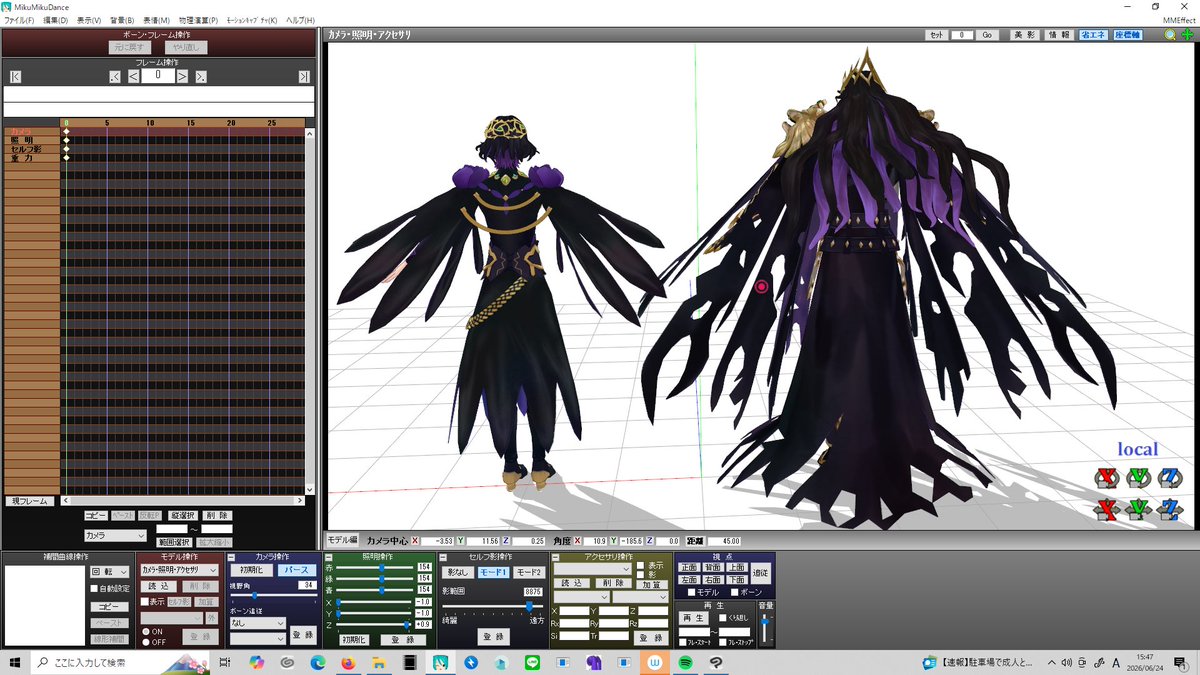
Task: Click the timeline horizontal scrollbar
Action: pos(185,501)
